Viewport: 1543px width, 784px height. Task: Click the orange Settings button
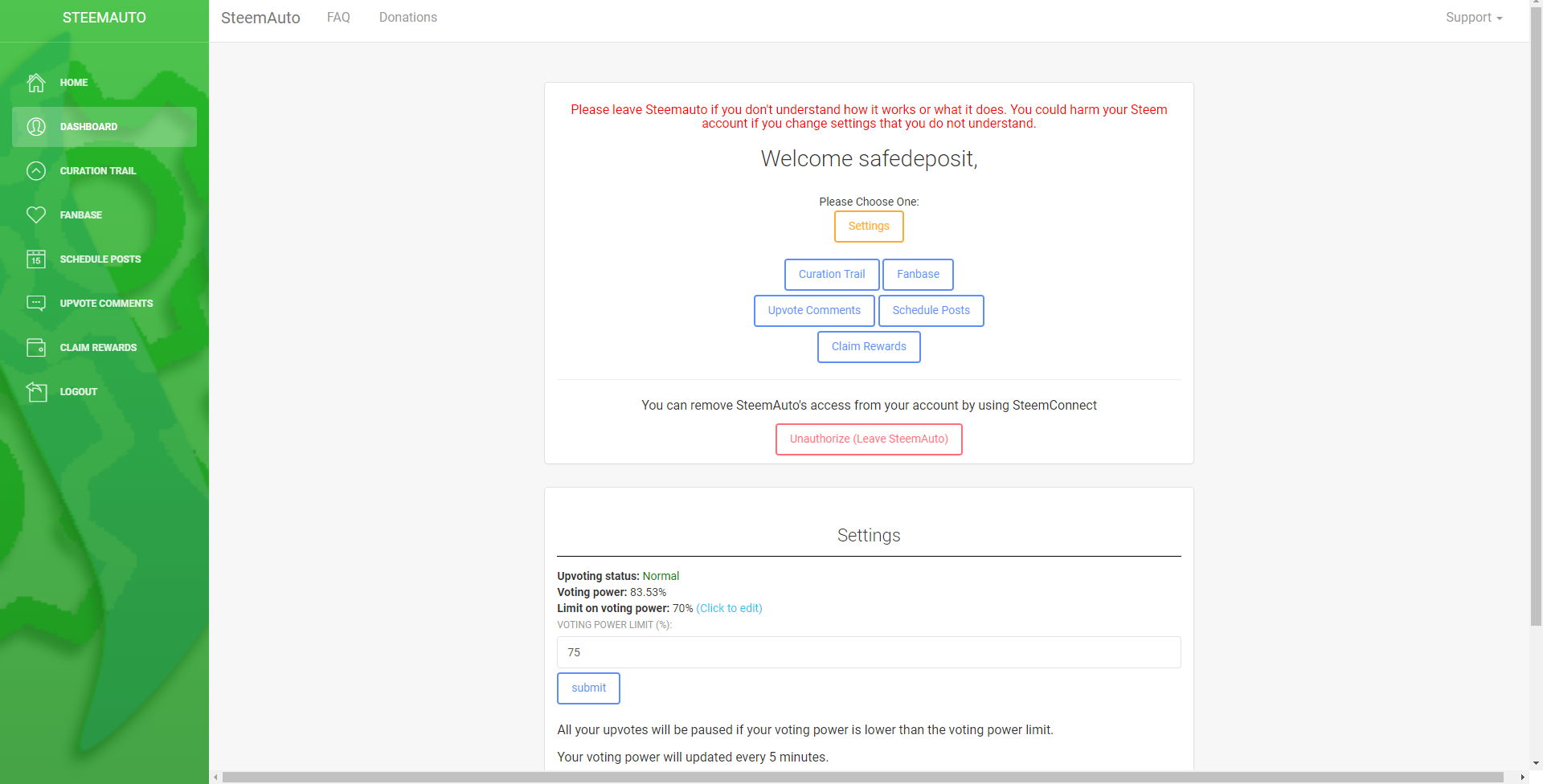869,227
